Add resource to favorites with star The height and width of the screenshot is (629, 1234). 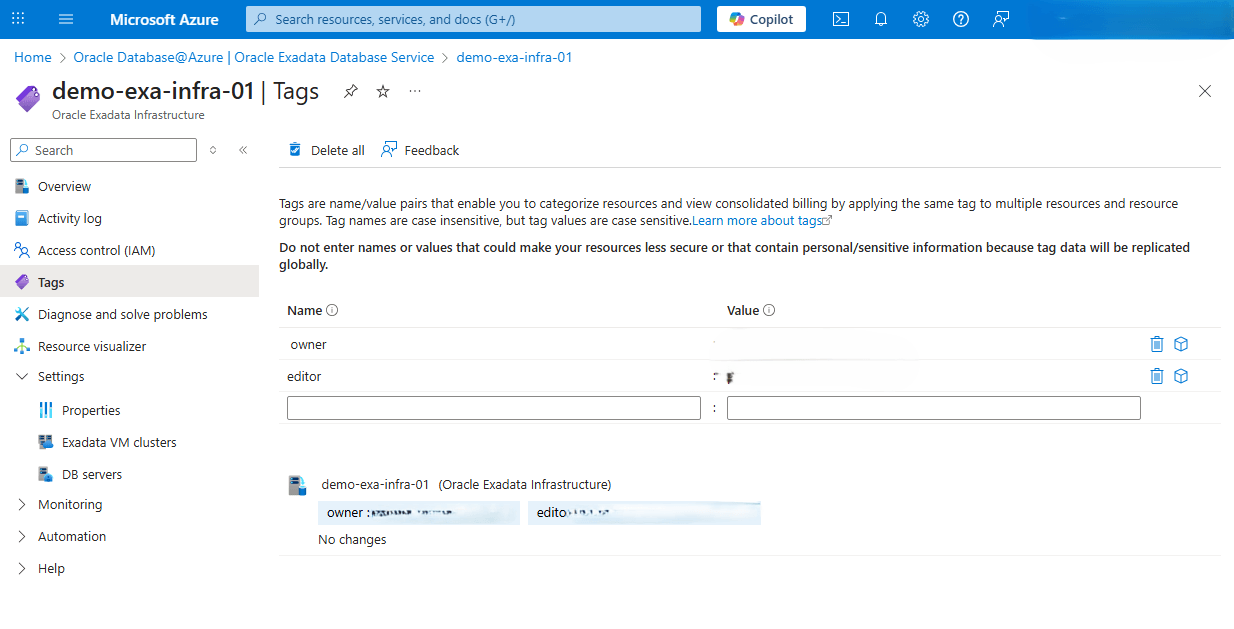tap(383, 91)
